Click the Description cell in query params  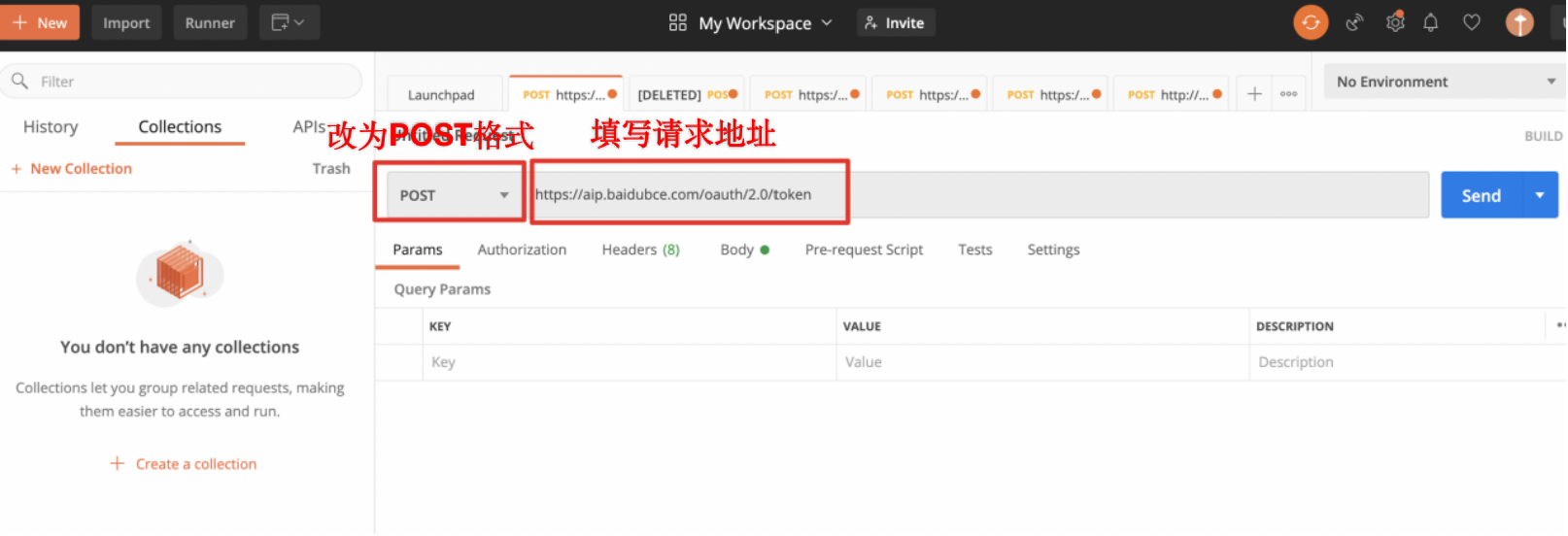coord(1407,362)
